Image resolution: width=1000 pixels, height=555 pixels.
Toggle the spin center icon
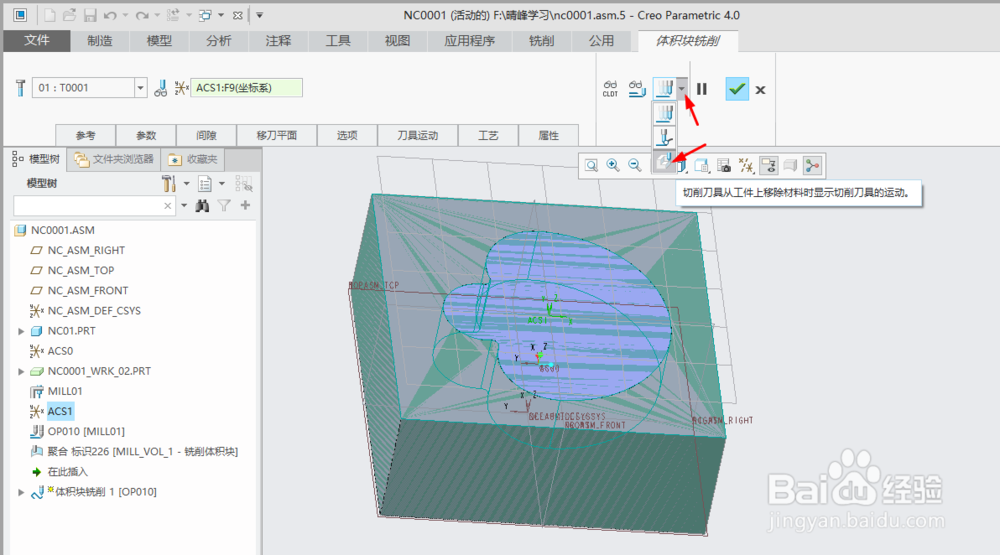click(812, 166)
